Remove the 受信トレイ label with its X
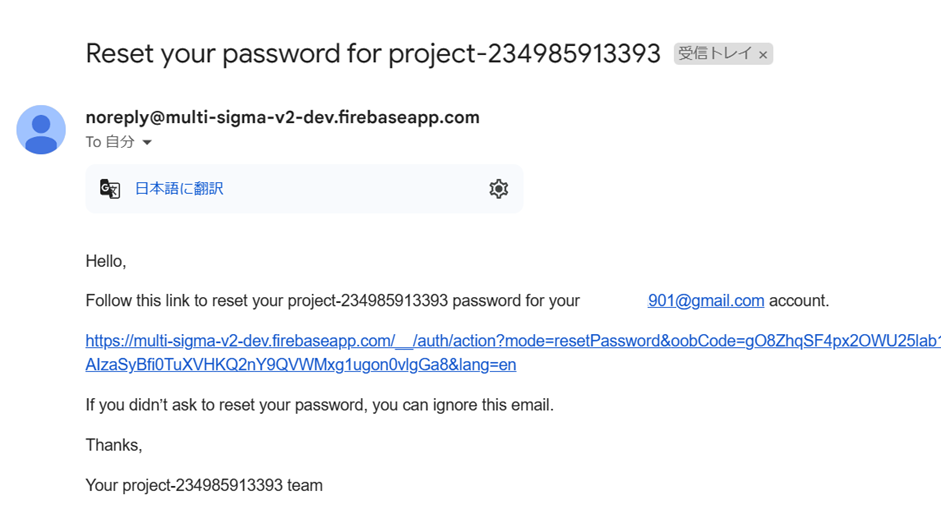This screenshot has height=509, width=941. (763, 55)
